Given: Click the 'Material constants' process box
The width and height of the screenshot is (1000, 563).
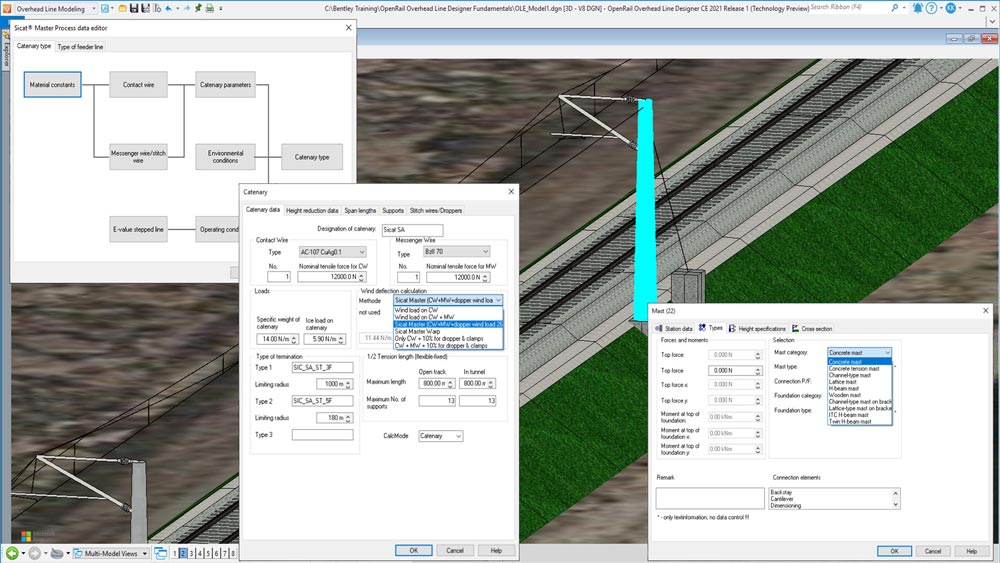Looking at the screenshot, I should (x=52, y=84).
